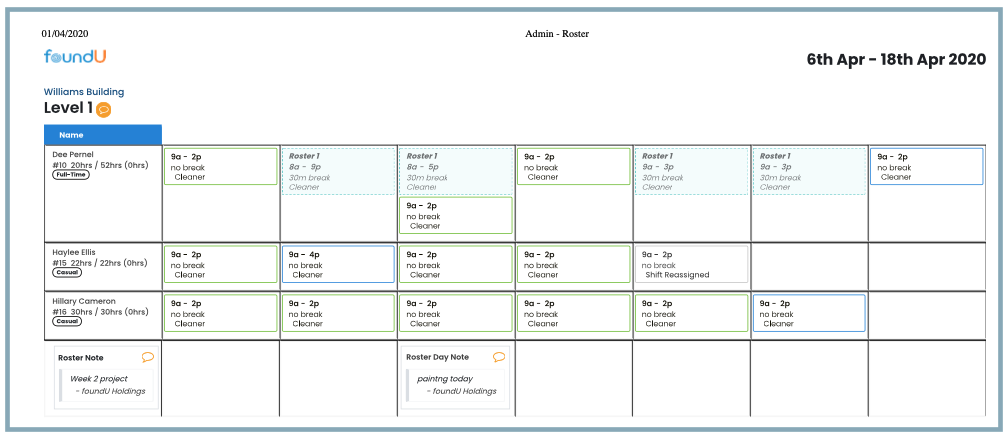This screenshot has width=1007, height=441.
Task: Select the Name column header
Action: coord(103,135)
